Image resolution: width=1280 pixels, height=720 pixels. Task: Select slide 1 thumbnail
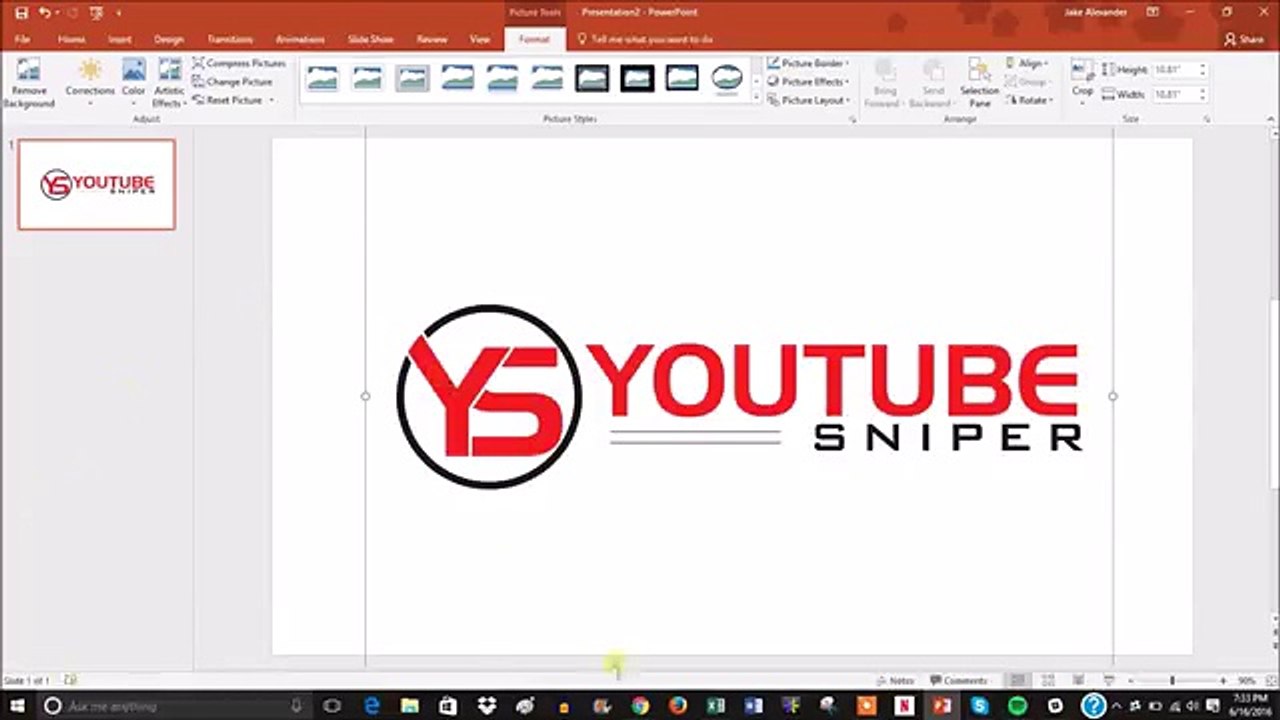pyautogui.click(x=96, y=184)
